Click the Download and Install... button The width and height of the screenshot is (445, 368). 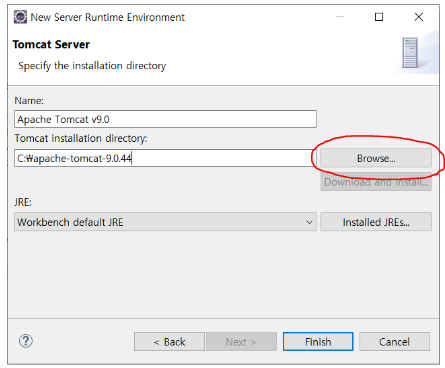coord(376,182)
